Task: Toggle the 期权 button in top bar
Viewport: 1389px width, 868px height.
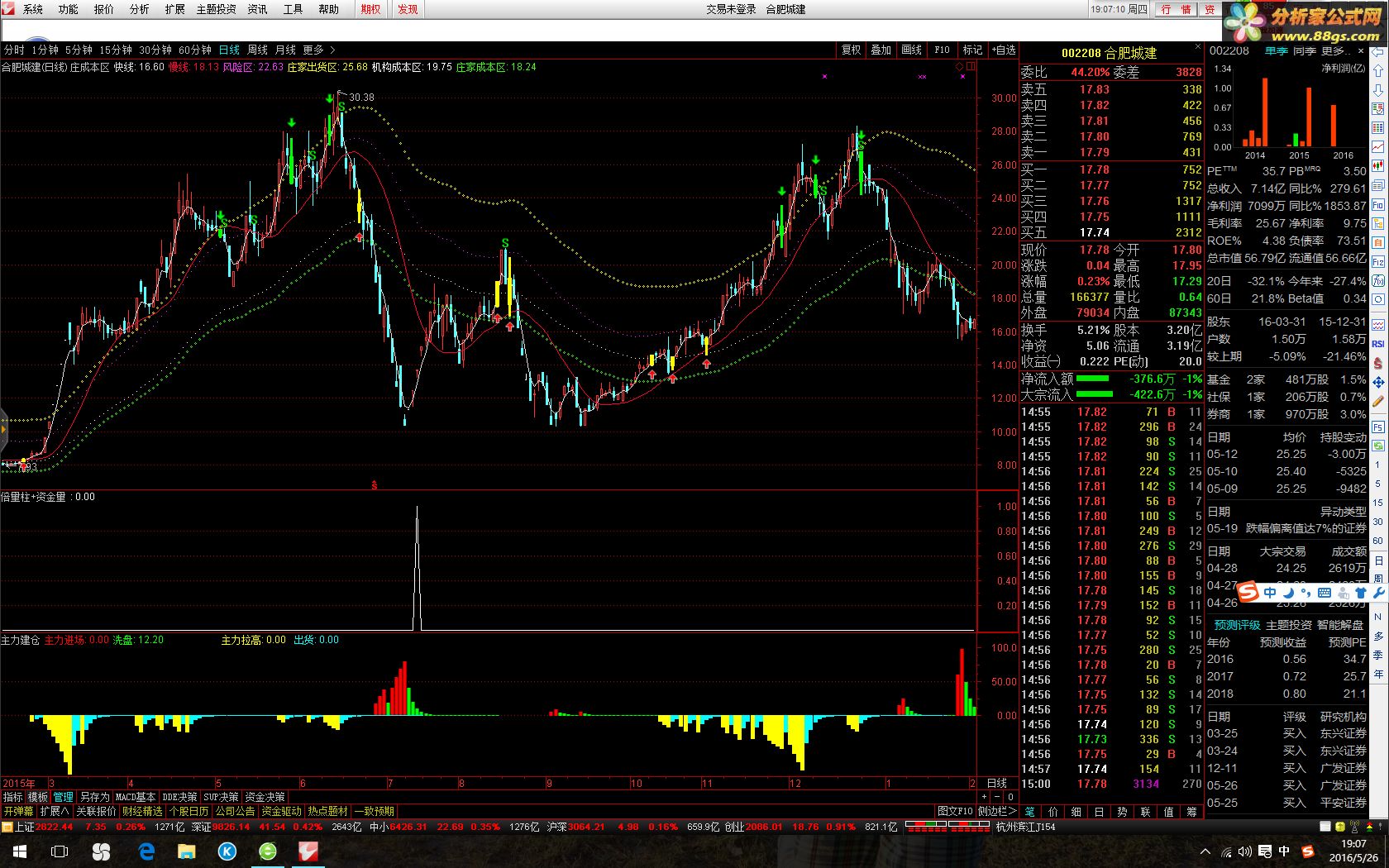Action: click(370, 9)
